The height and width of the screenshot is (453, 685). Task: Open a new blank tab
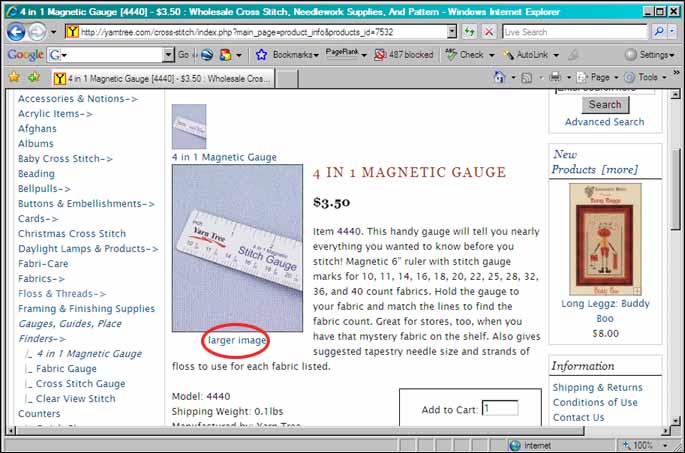[287, 79]
